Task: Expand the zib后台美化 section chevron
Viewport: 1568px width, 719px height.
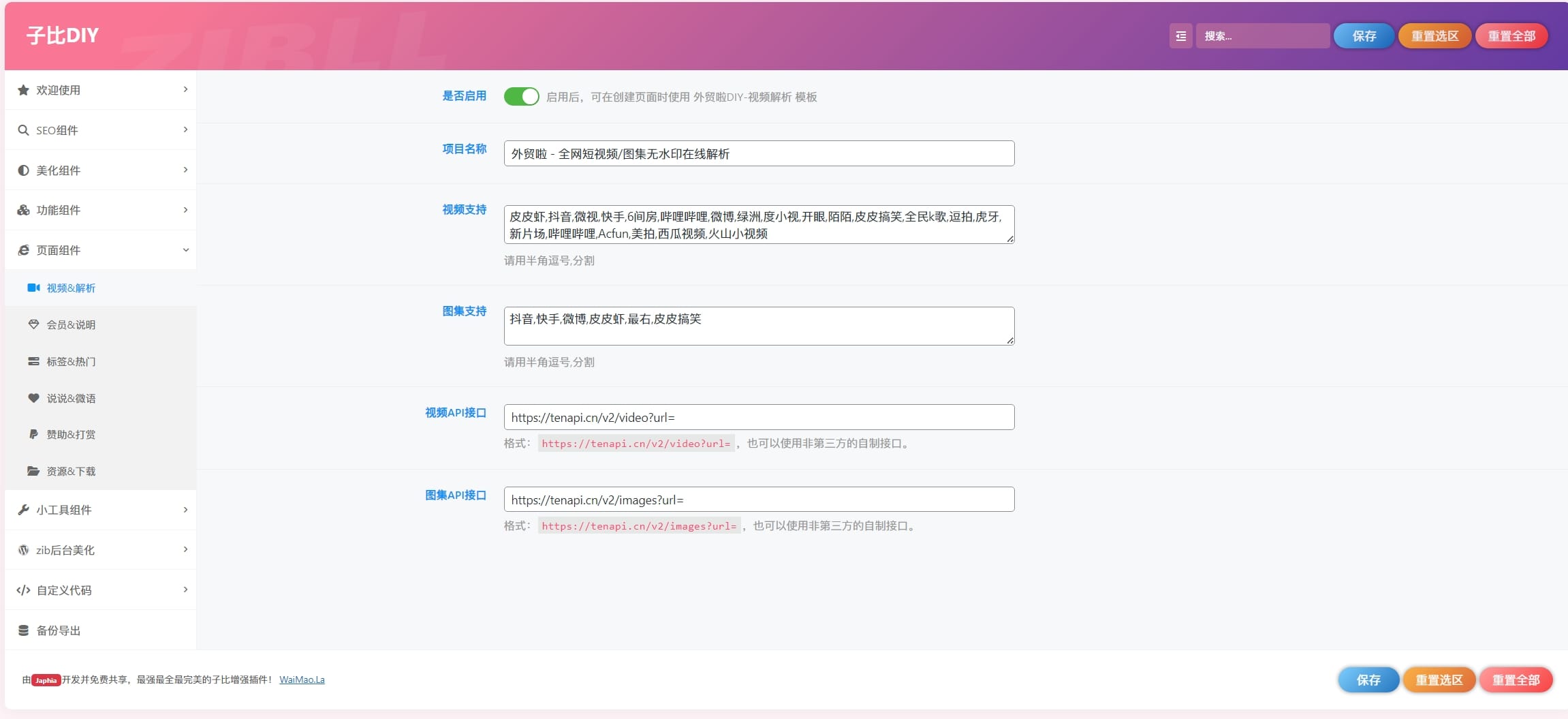Action: pos(185,549)
